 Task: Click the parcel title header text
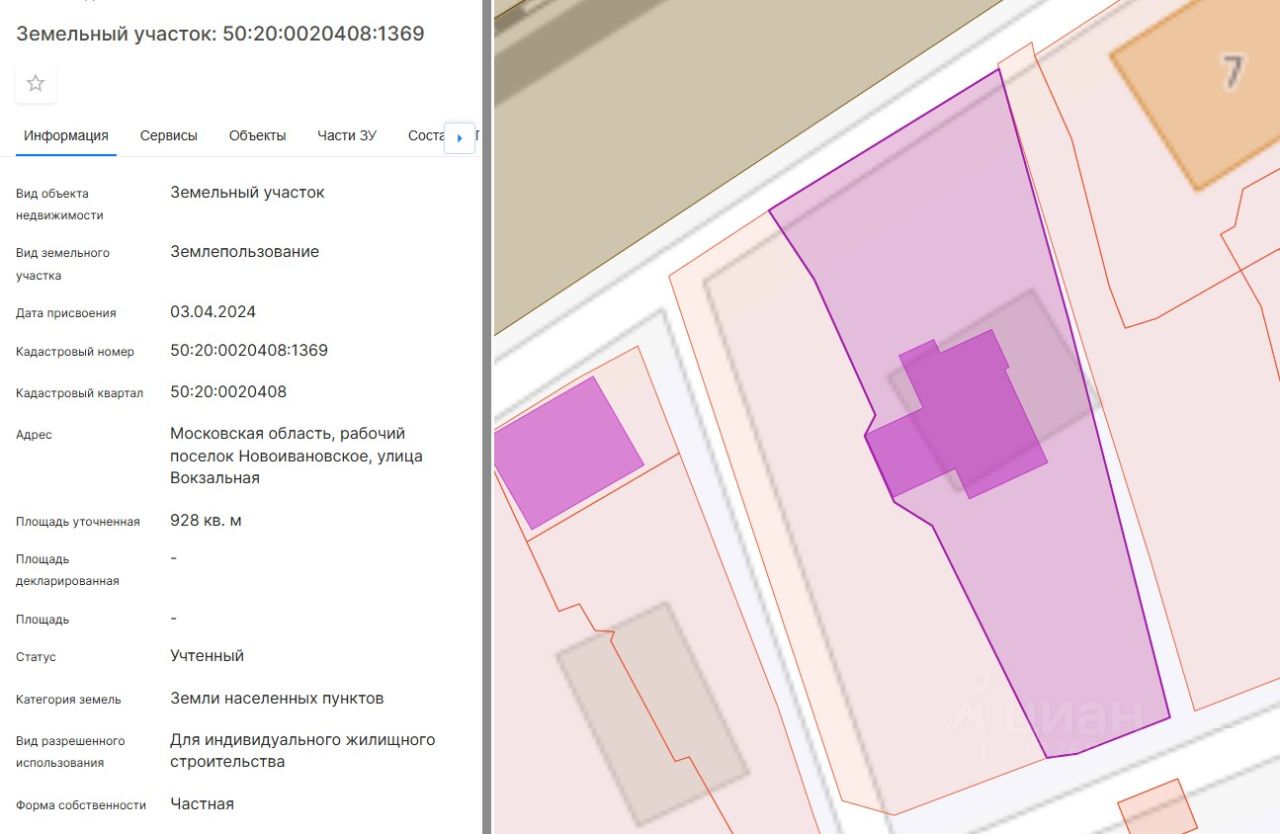220,34
